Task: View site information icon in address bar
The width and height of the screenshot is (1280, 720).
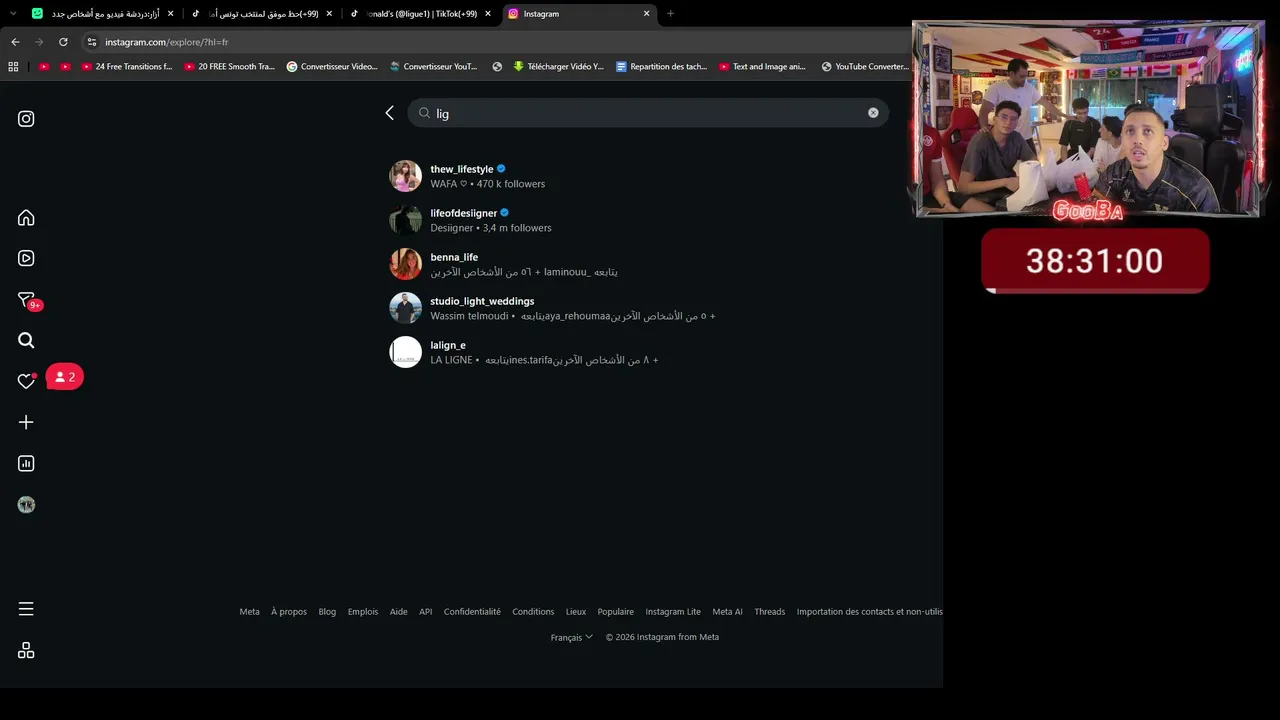Action: click(x=92, y=42)
